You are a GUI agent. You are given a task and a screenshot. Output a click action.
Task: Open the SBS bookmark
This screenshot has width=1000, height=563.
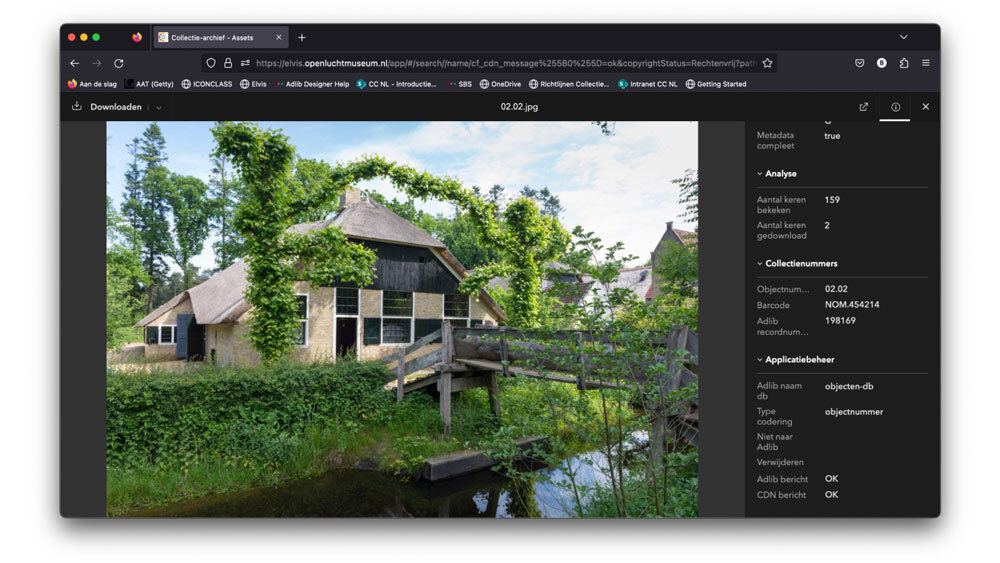[460, 84]
